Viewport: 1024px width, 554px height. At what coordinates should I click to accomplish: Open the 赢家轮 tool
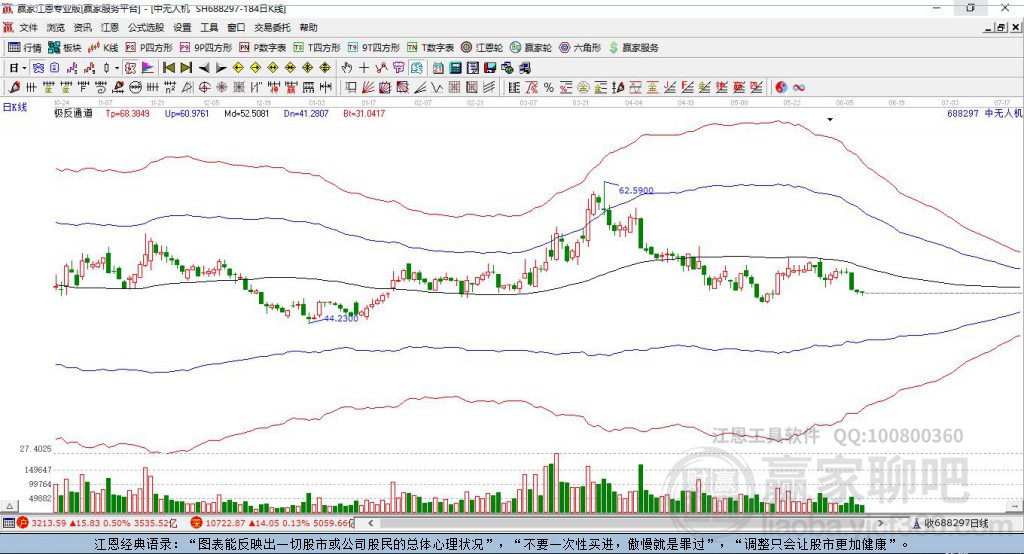[x=530, y=48]
